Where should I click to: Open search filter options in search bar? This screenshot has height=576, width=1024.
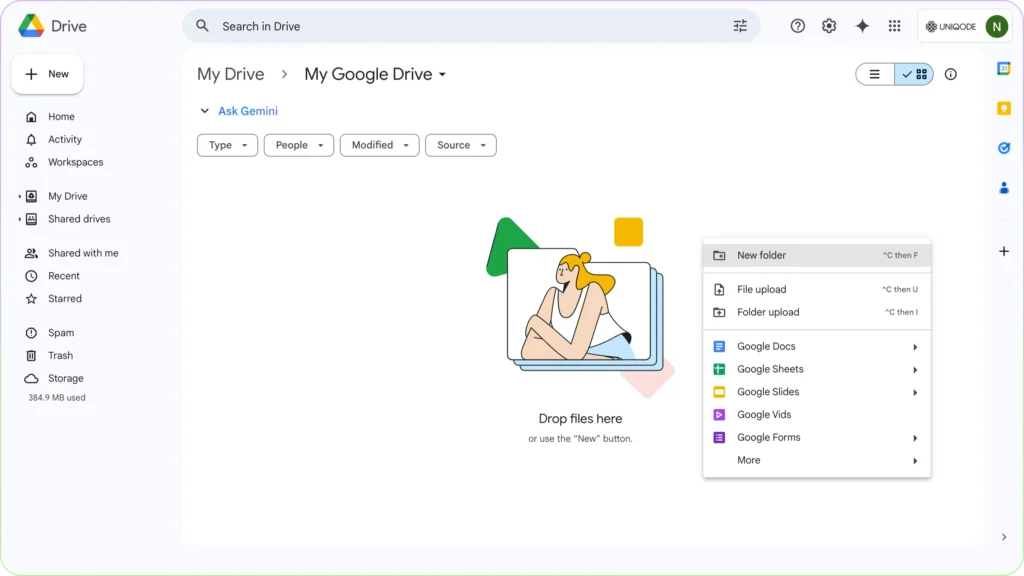[740, 26]
